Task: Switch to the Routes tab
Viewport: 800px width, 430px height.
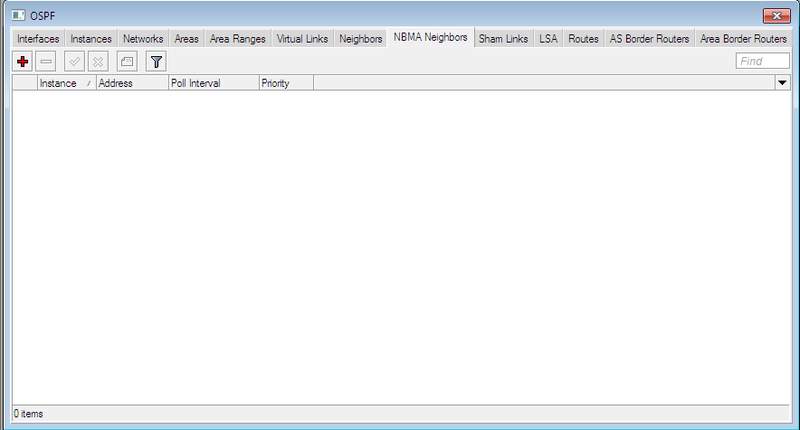Action: (583, 39)
